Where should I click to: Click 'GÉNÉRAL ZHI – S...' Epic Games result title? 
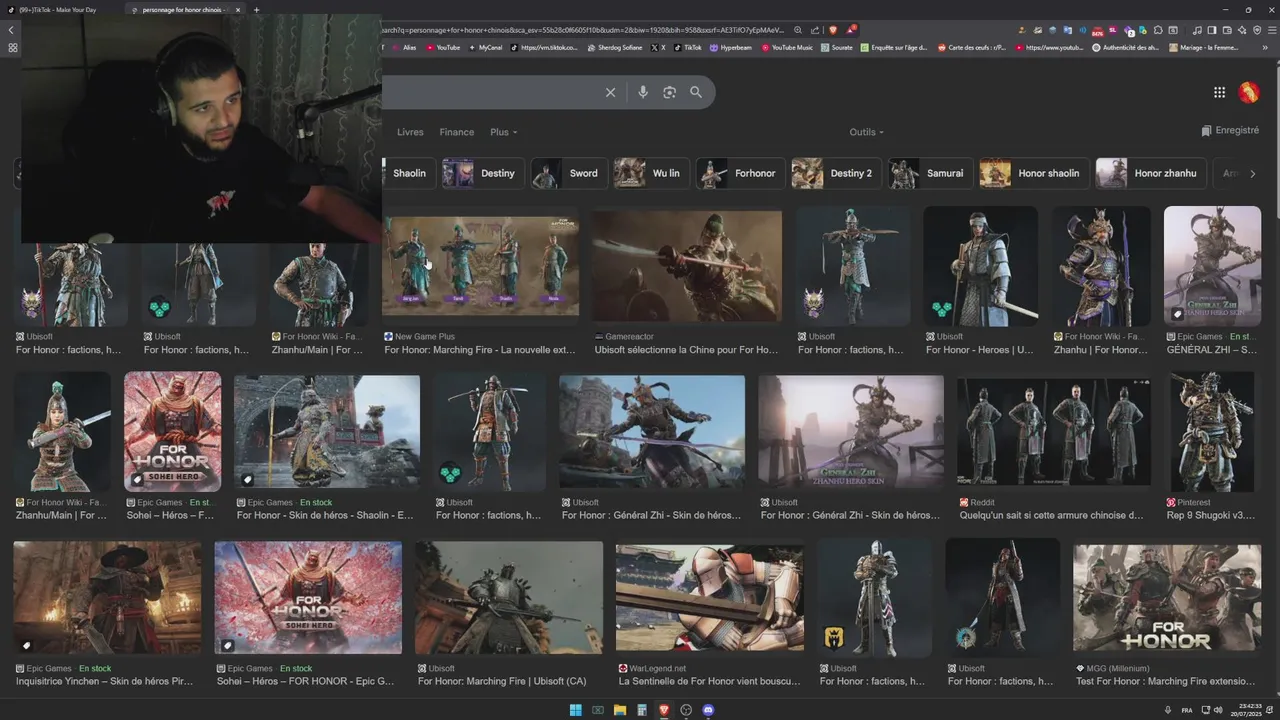(x=1211, y=350)
